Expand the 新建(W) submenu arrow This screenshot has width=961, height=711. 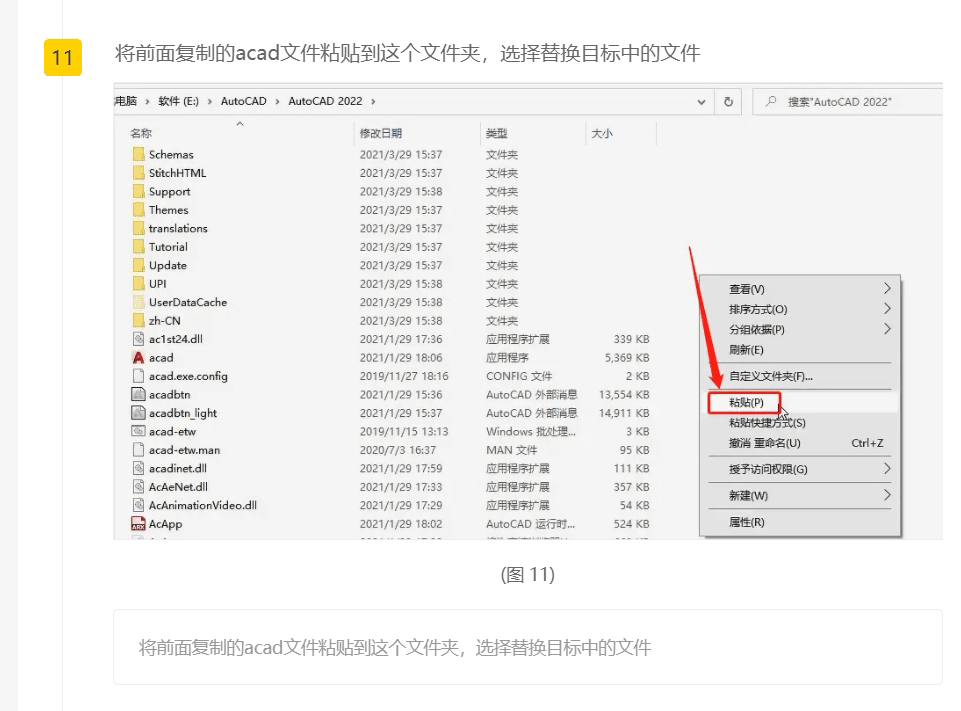886,495
